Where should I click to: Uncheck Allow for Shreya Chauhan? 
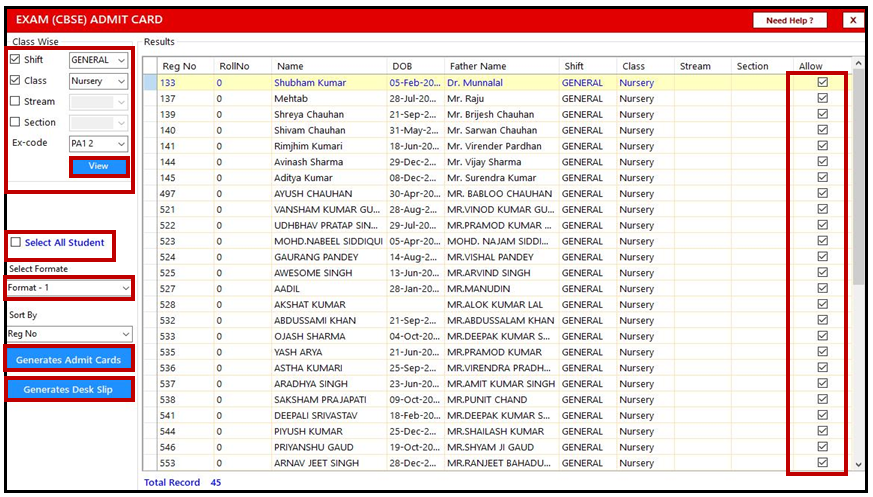point(822,114)
